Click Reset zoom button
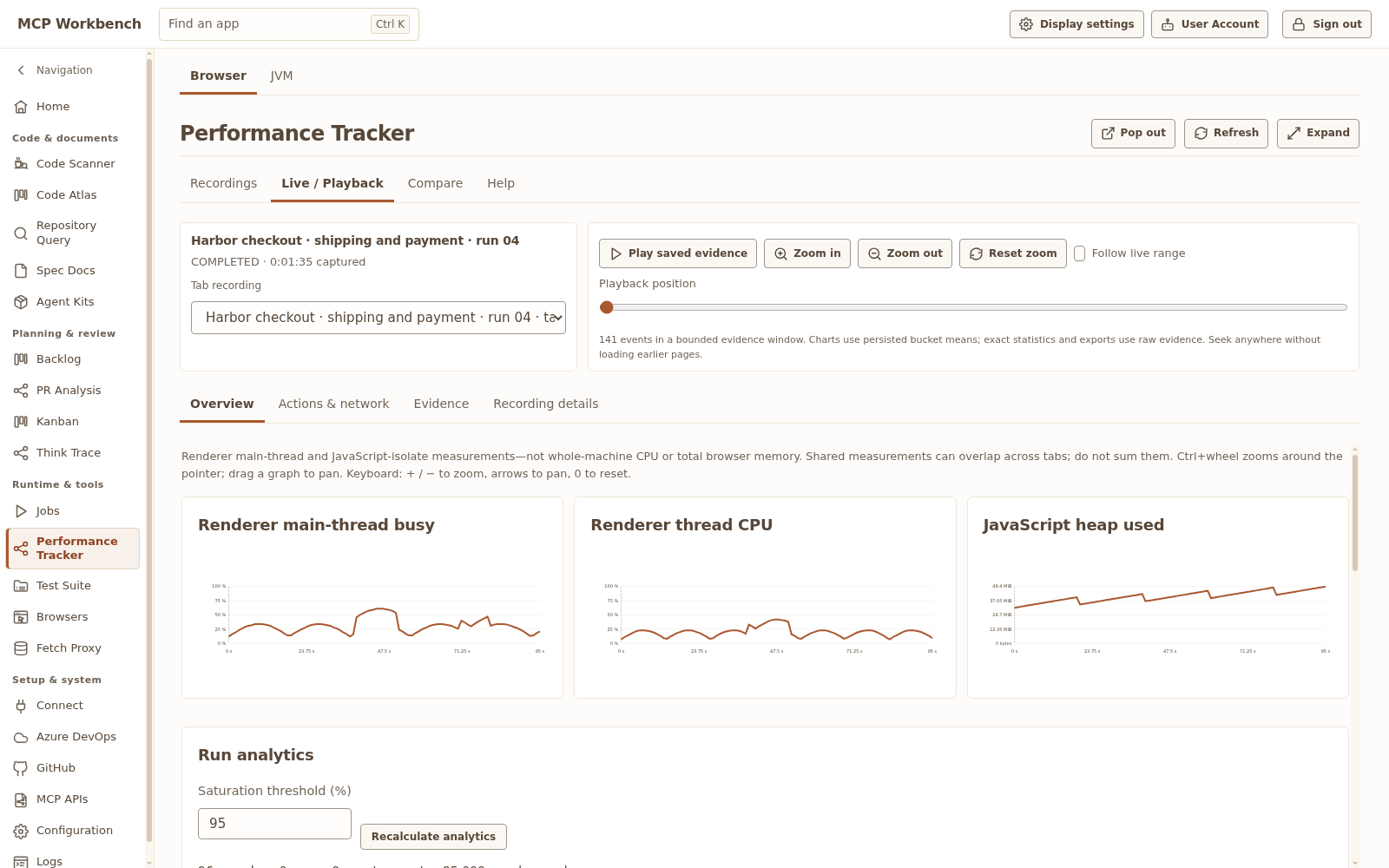 (1013, 253)
